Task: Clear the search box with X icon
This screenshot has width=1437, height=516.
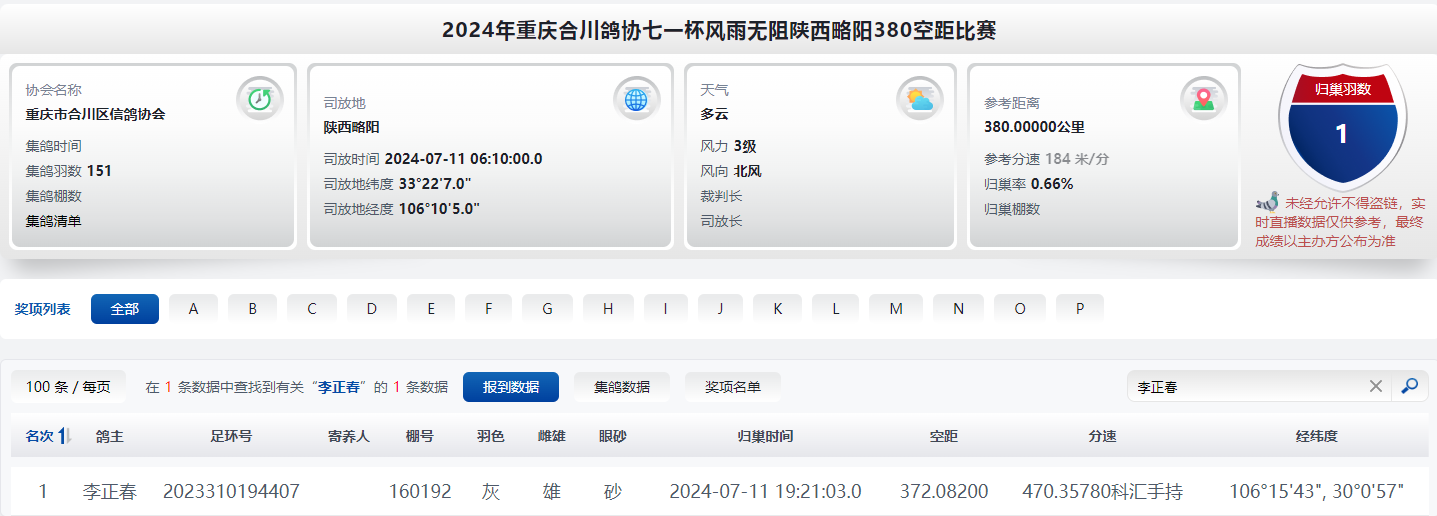Action: [x=1375, y=387]
